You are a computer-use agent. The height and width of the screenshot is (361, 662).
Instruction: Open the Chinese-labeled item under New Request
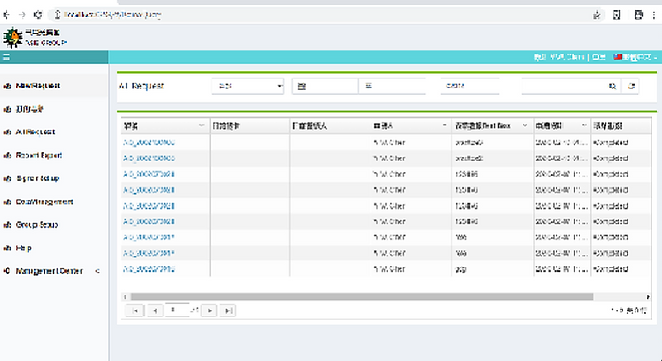coord(30,109)
